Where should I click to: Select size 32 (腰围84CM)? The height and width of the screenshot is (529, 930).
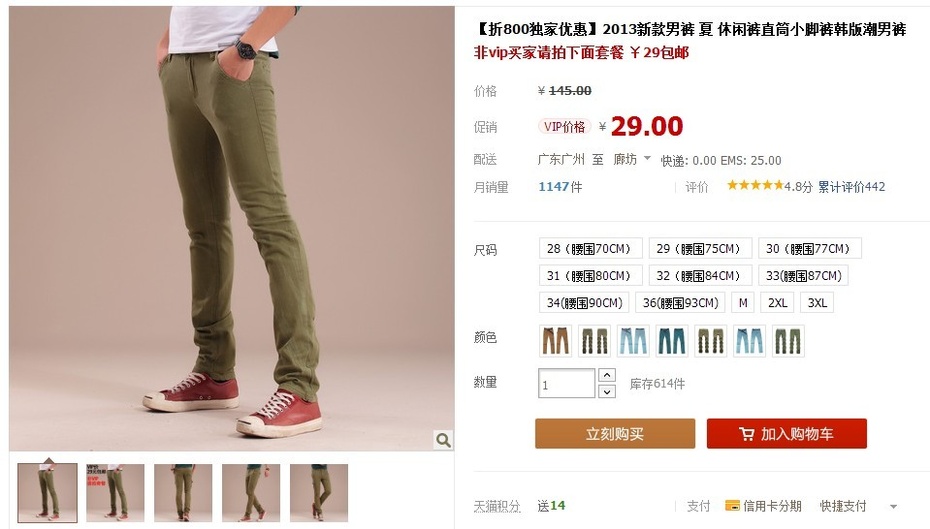tap(700, 276)
